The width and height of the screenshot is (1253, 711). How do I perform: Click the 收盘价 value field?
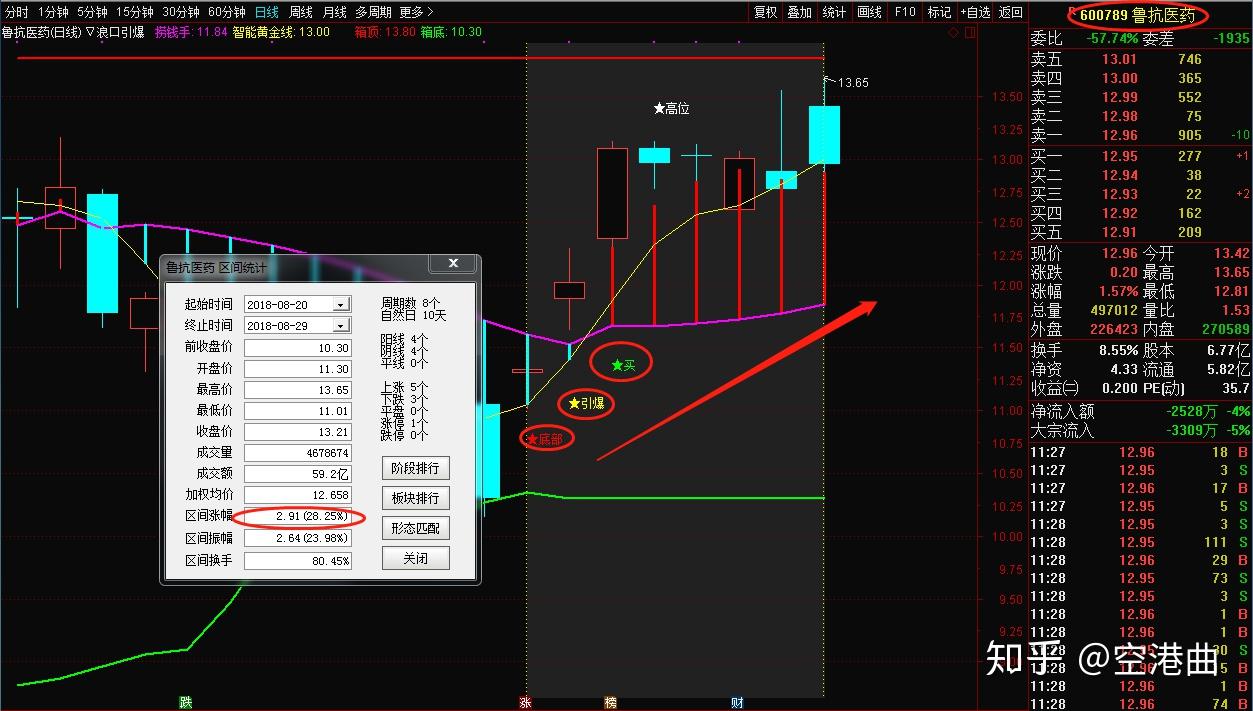(298, 432)
